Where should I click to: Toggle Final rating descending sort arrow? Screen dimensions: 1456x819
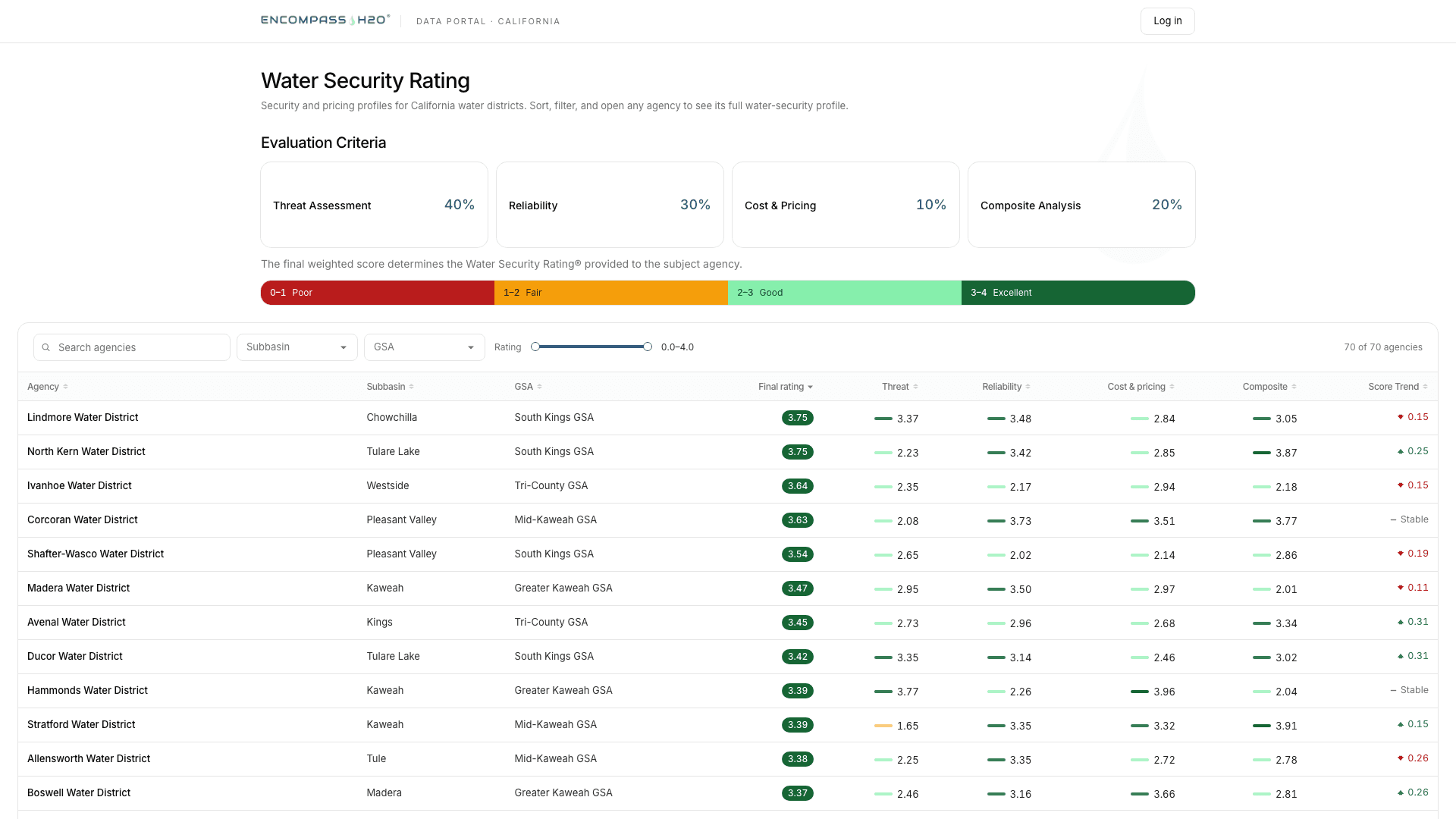(x=811, y=387)
